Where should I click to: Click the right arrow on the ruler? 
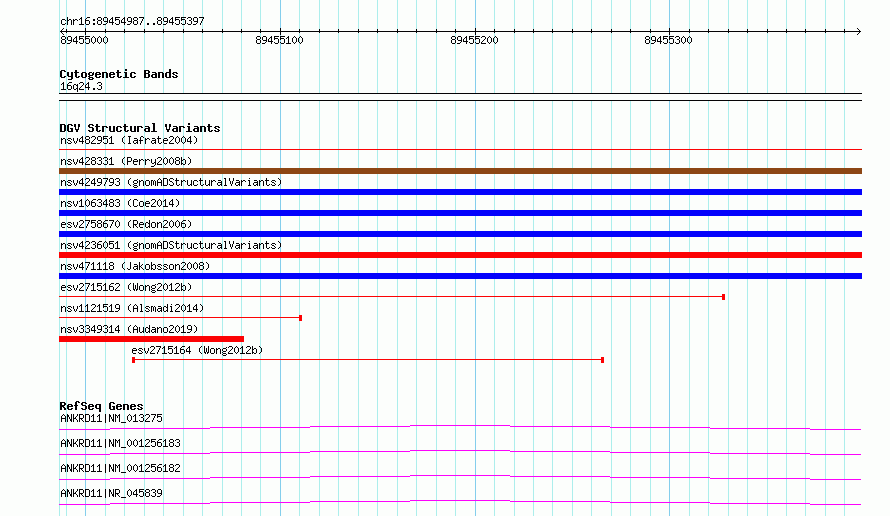tap(859, 32)
